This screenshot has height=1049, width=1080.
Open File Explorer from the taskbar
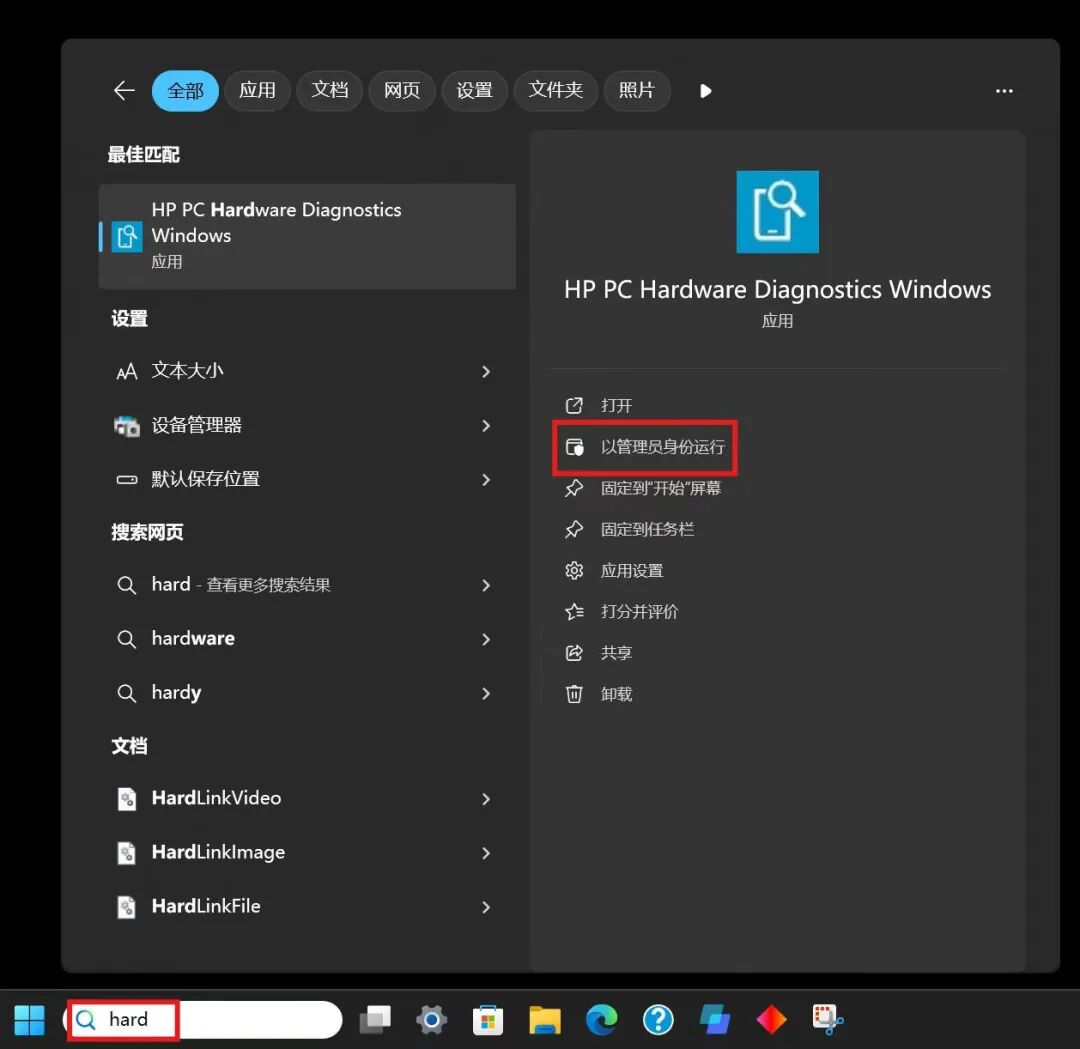[x=544, y=1019]
